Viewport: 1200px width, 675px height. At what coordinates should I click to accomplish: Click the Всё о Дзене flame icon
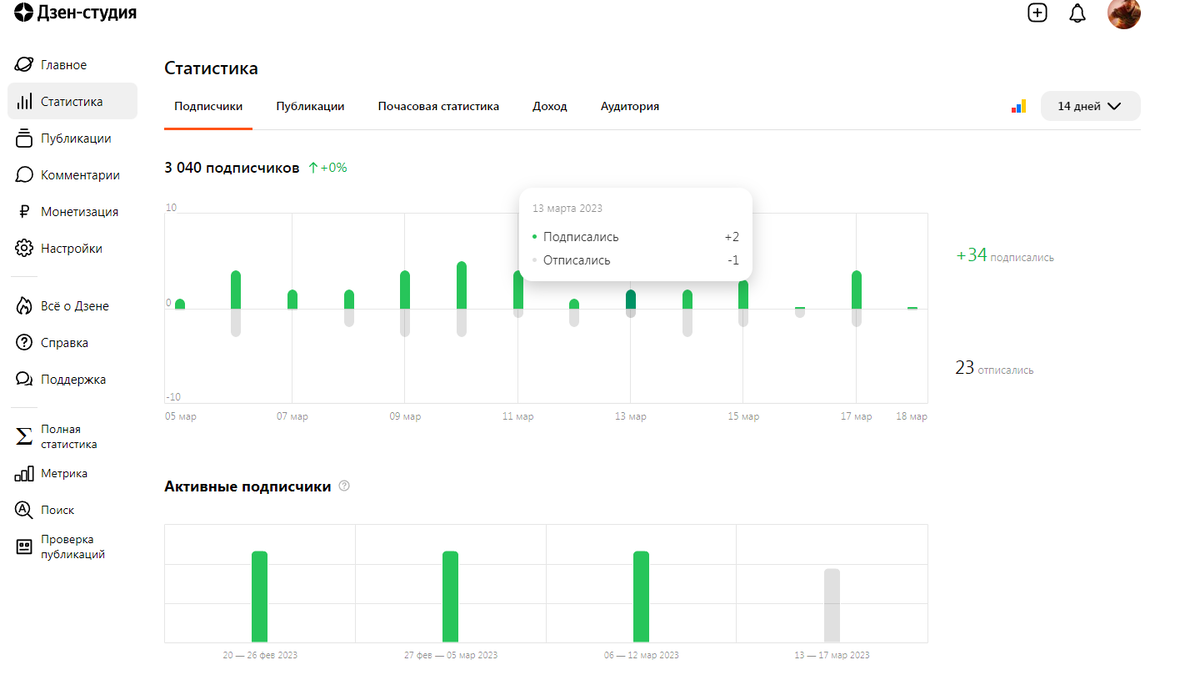coord(24,306)
